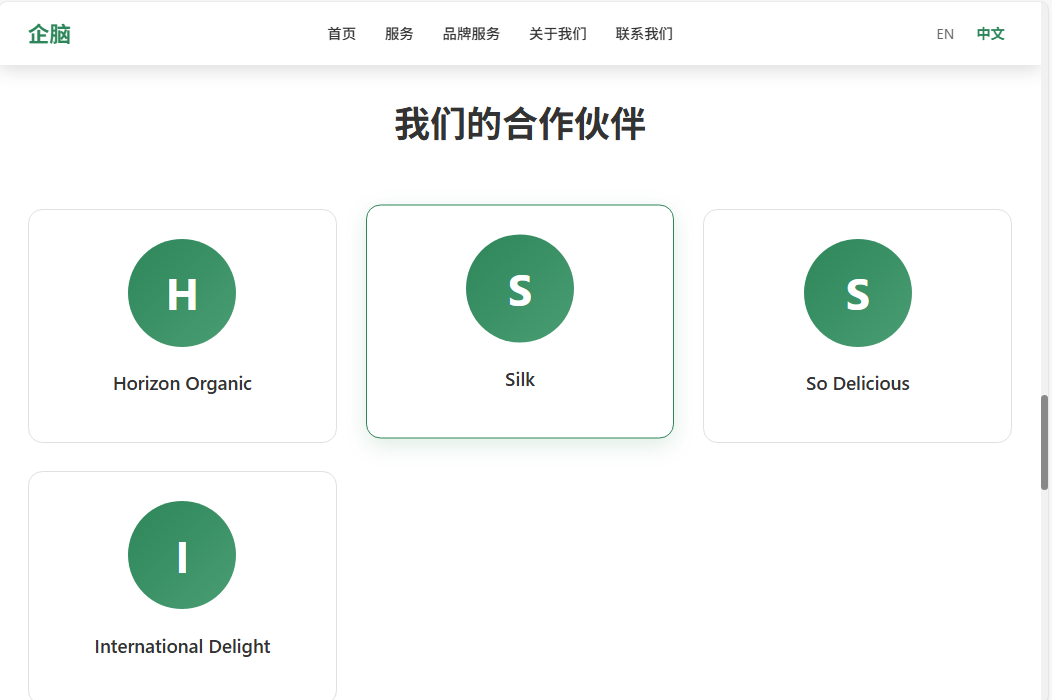
Task: Click the scrollbar track below the thumb
Action: pyautogui.click(x=1045, y=600)
